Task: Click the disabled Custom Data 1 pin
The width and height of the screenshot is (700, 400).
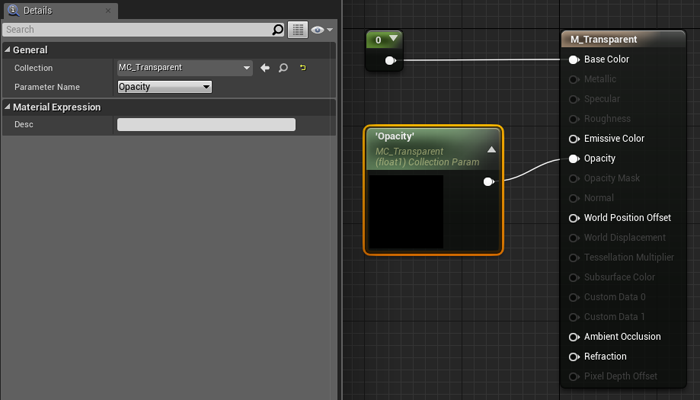Action: pyautogui.click(x=574, y=317)
